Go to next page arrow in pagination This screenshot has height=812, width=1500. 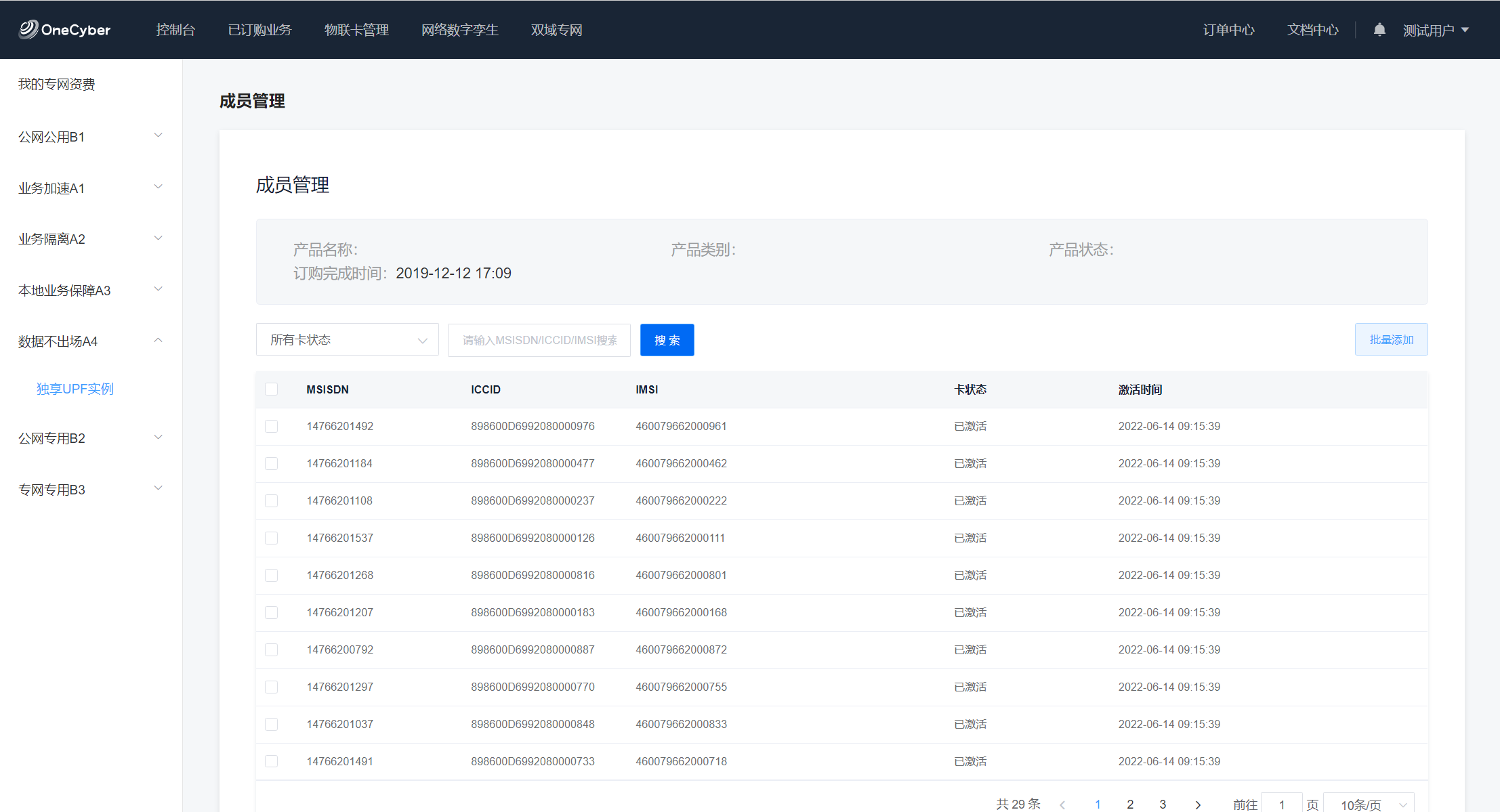(1198, 804)
